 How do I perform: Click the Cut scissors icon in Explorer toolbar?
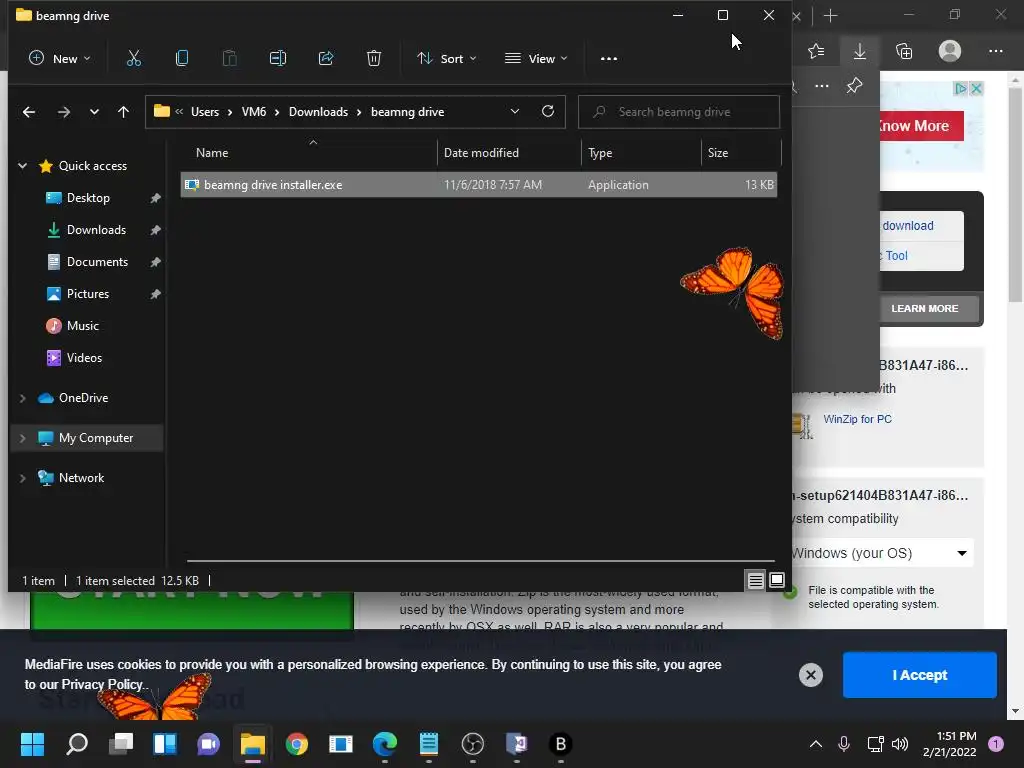[134, 58]
